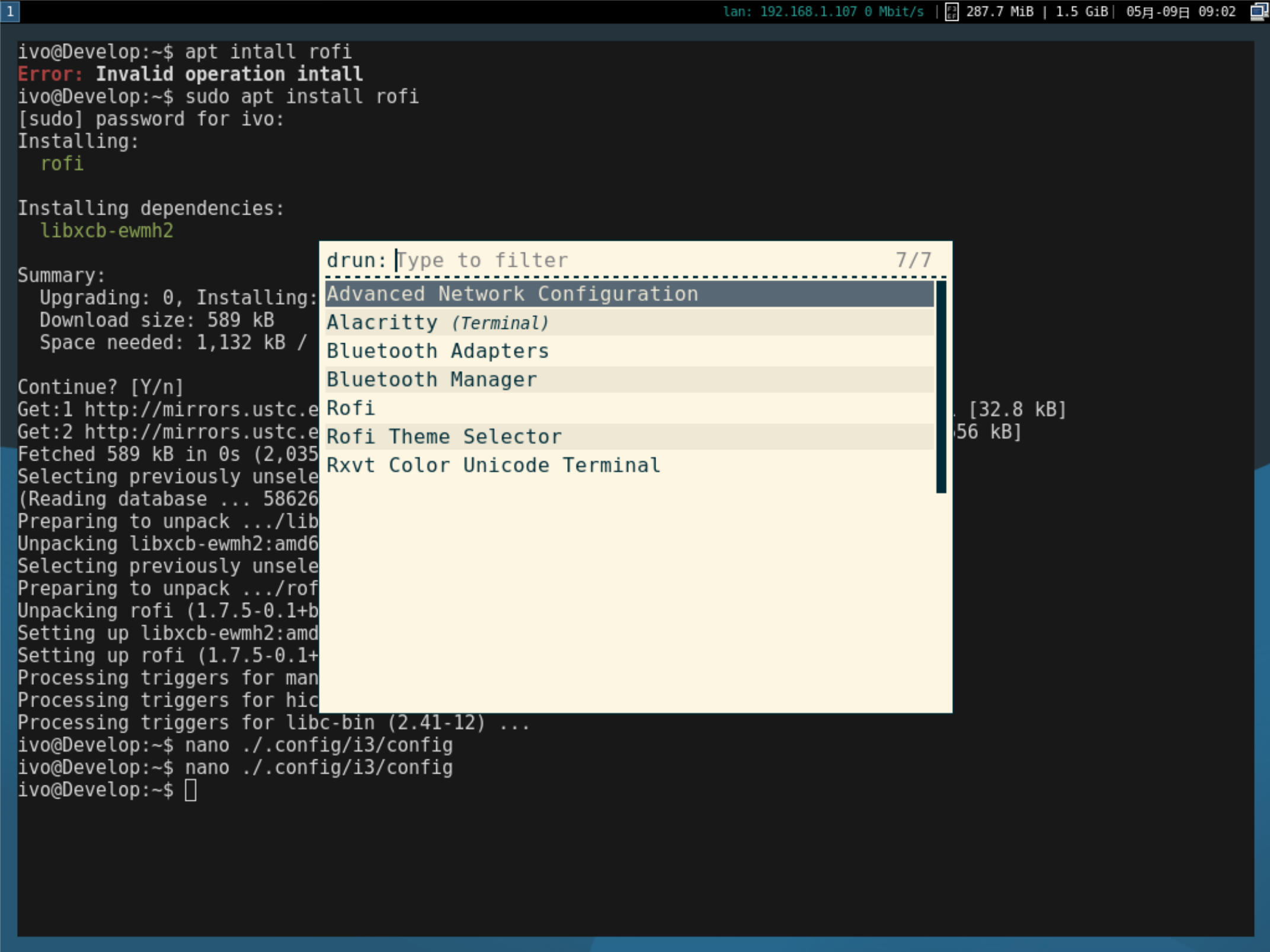Click the 'Installing dependencies:' line

[151, 208]
